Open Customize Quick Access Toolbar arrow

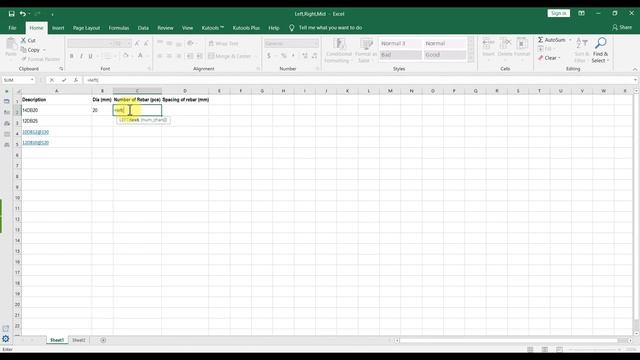(x=52, y=14)
